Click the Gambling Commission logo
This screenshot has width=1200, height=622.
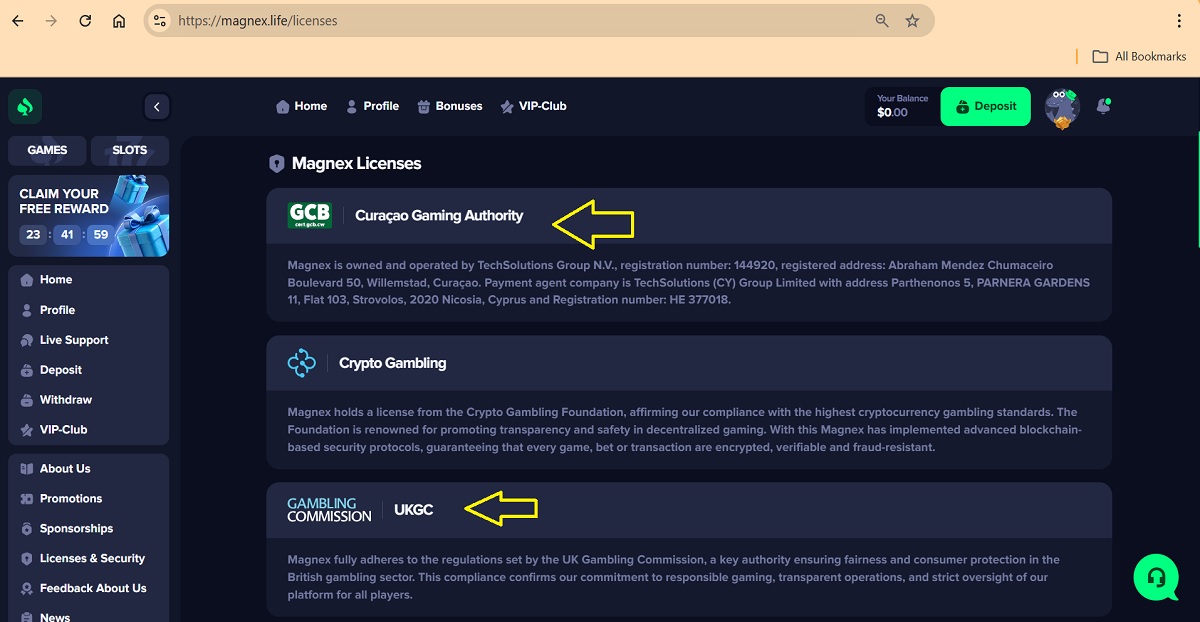point(329,510)
